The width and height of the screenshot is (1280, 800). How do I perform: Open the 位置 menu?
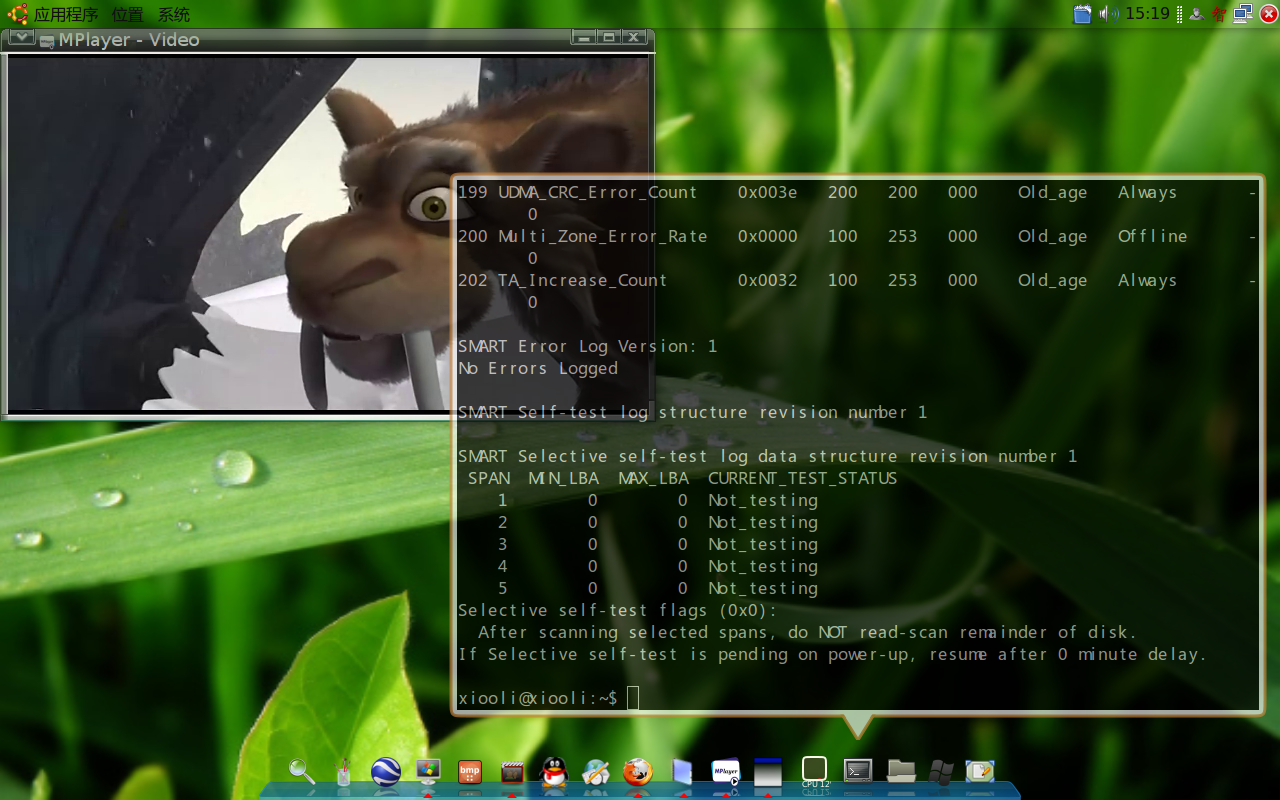pos(127,15)
